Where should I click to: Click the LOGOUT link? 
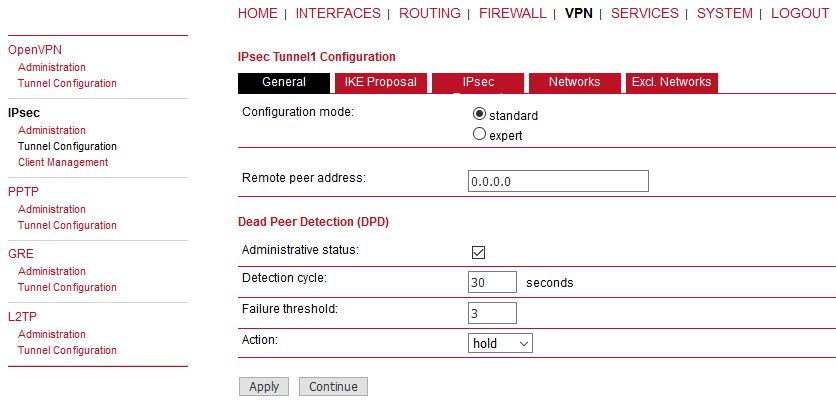click(x=800, y=13)
